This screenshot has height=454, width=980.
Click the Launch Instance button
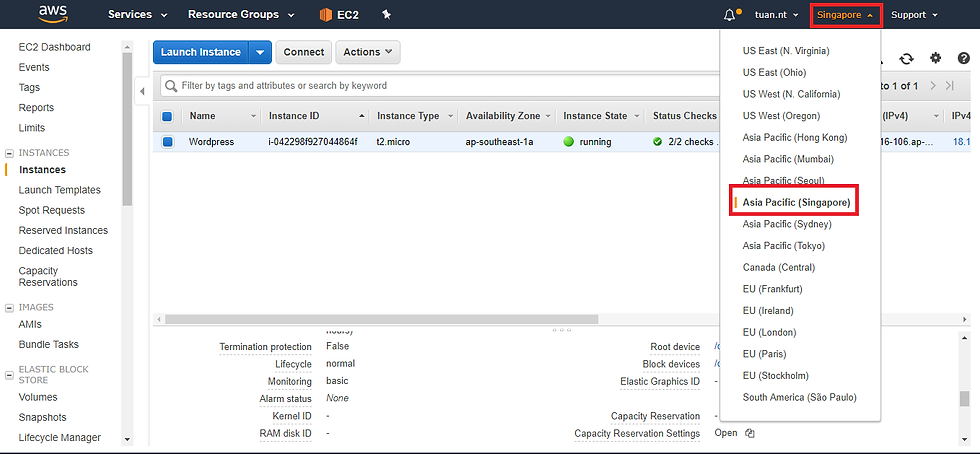point(201,53)
